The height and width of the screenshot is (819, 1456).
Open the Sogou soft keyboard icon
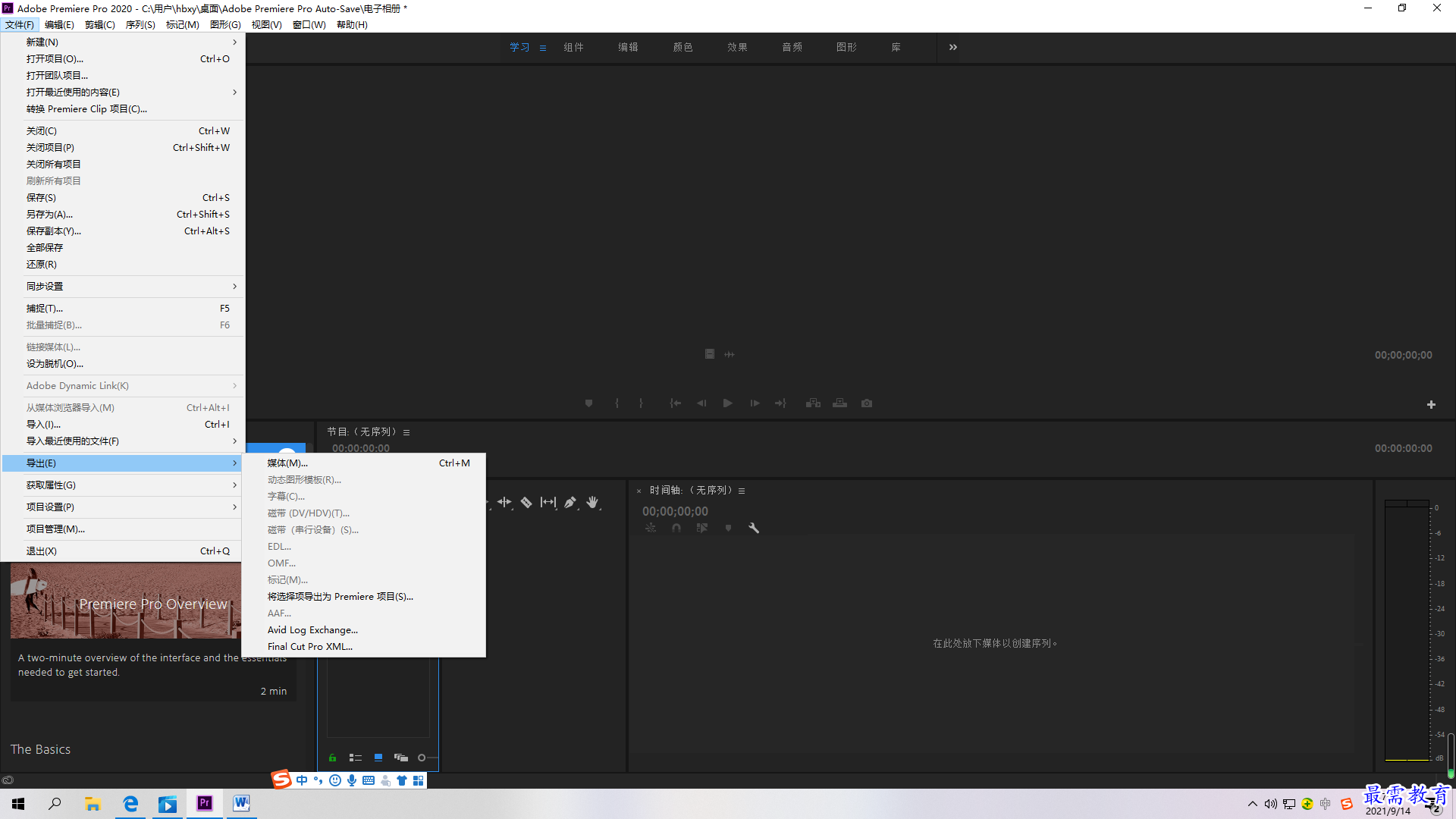tap(369, 780)
